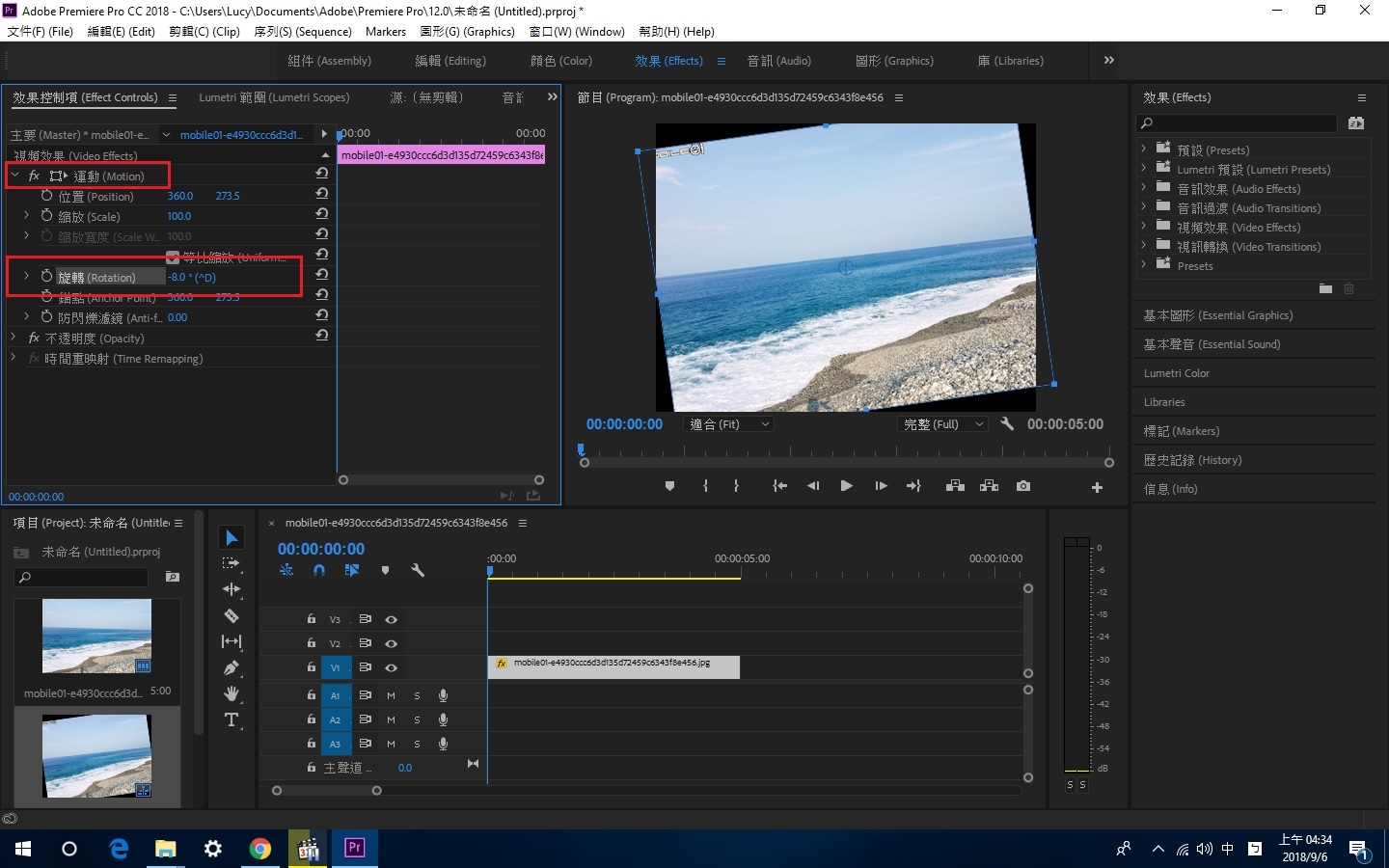Add marker in program monitor
This screenshot has height=868, width=1389.
(x=669, y=486)
